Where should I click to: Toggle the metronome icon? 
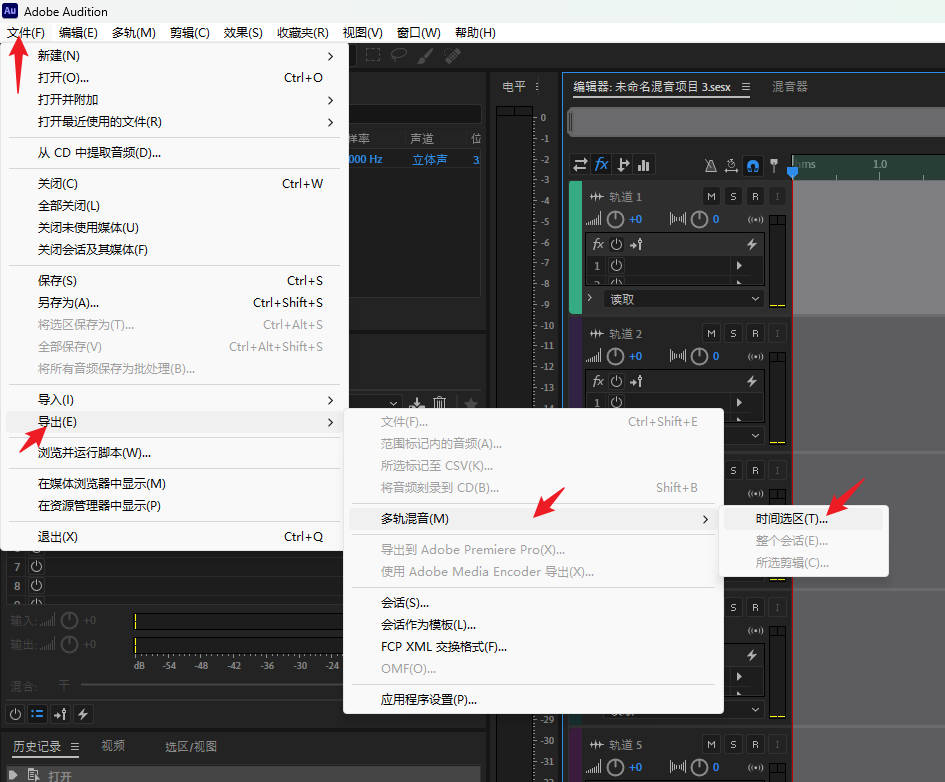(711, 165)
